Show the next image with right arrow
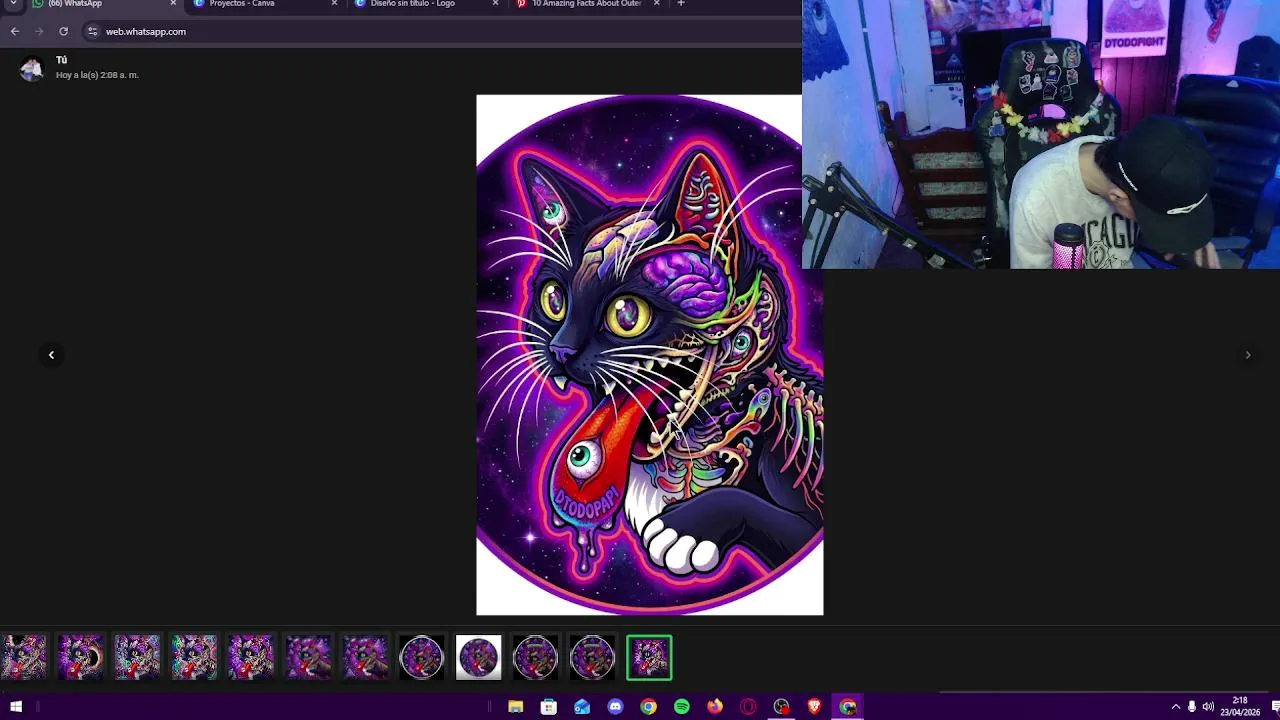Image resolution: width=1280 pixels, height=720 pixels. pos(1247,355)
